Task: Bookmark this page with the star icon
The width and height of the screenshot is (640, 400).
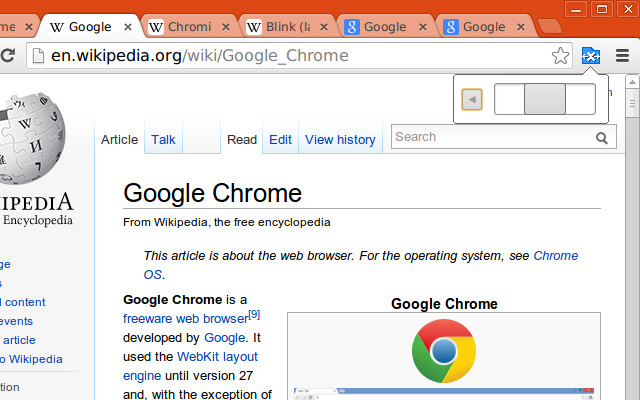Action: pos(560,56)
